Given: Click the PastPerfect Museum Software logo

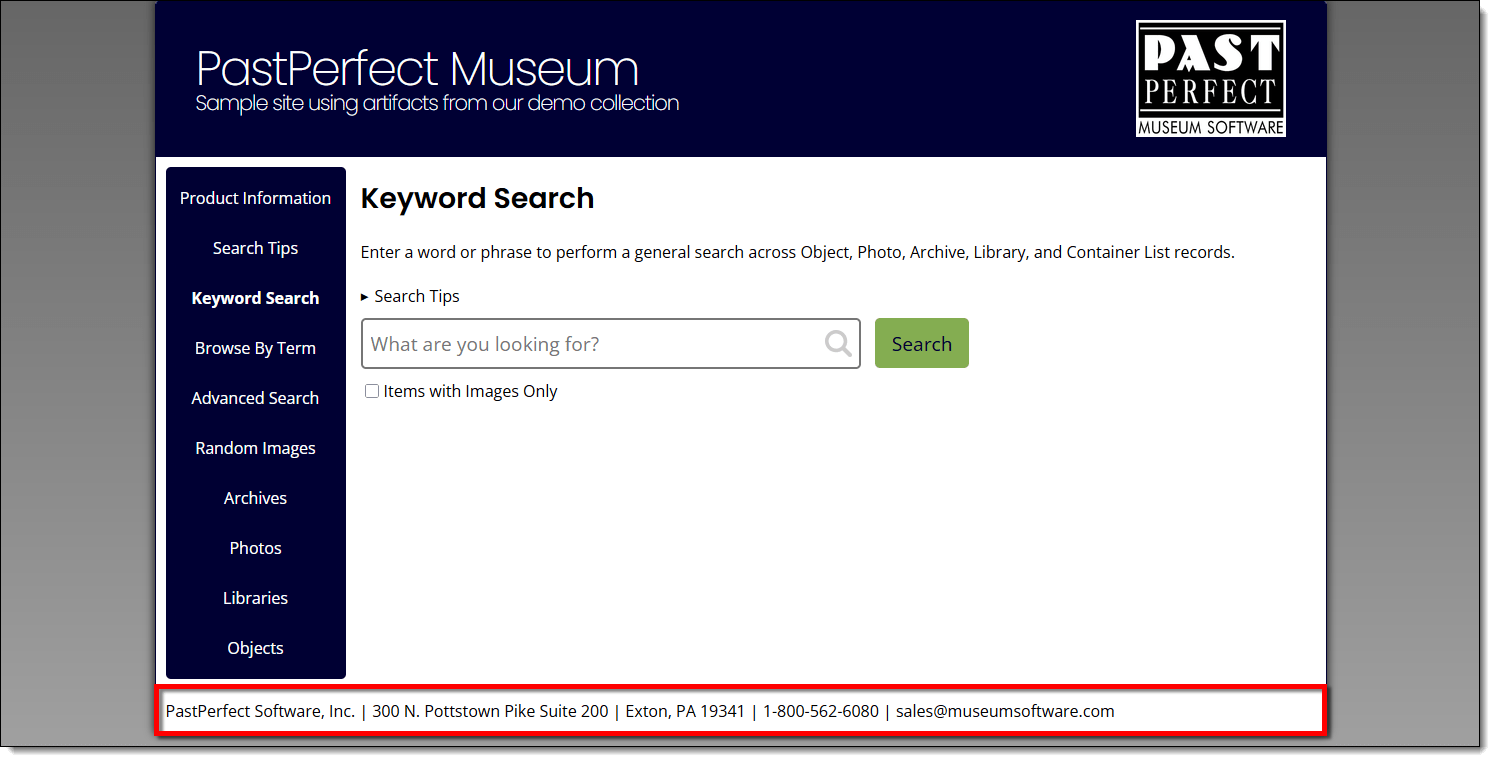Looking at the screenshot, I should click(1210, 79).
